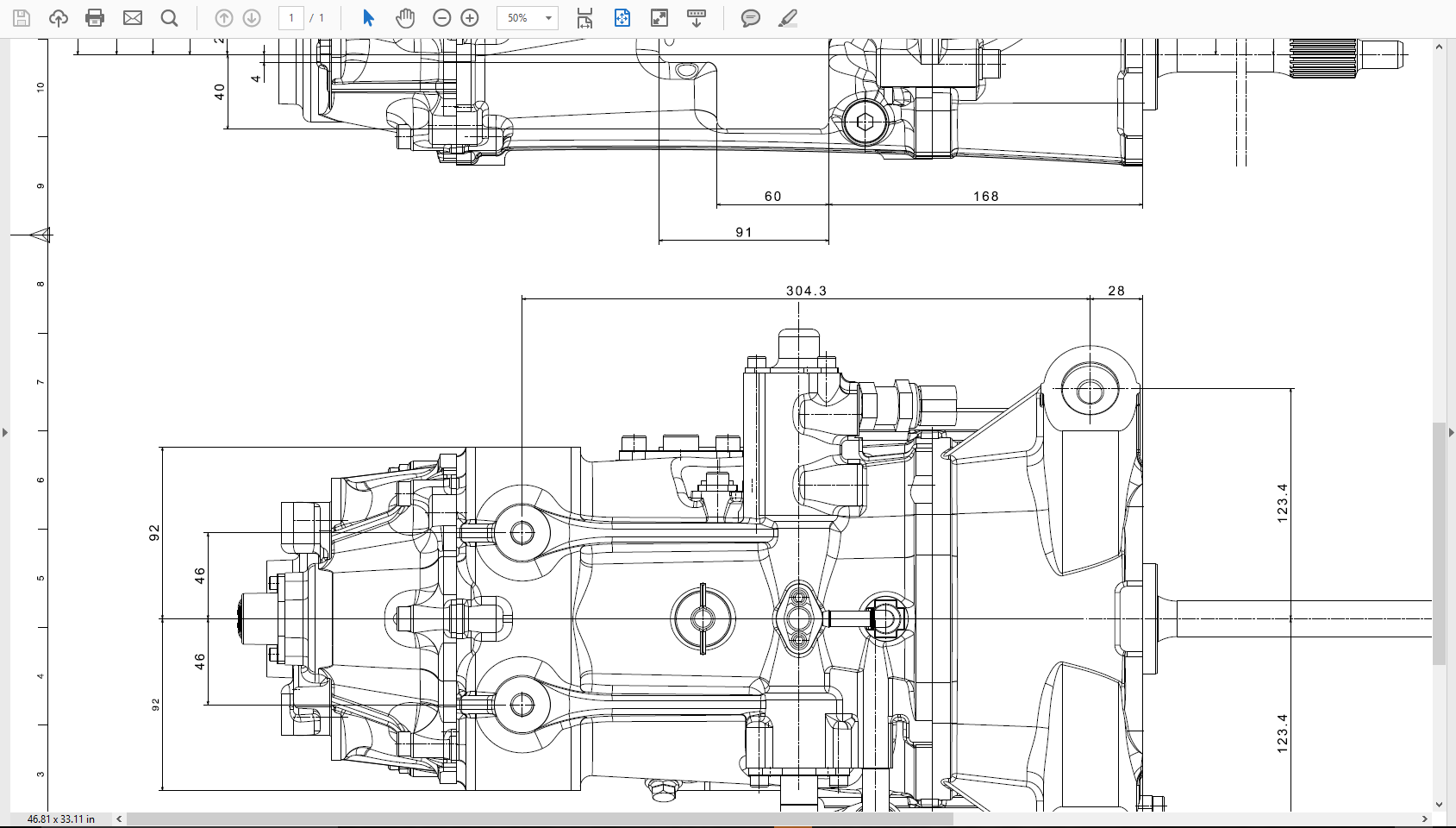Upload file to cloud icon
This screenshot has height=828, width=1456.
click(59, 18)
